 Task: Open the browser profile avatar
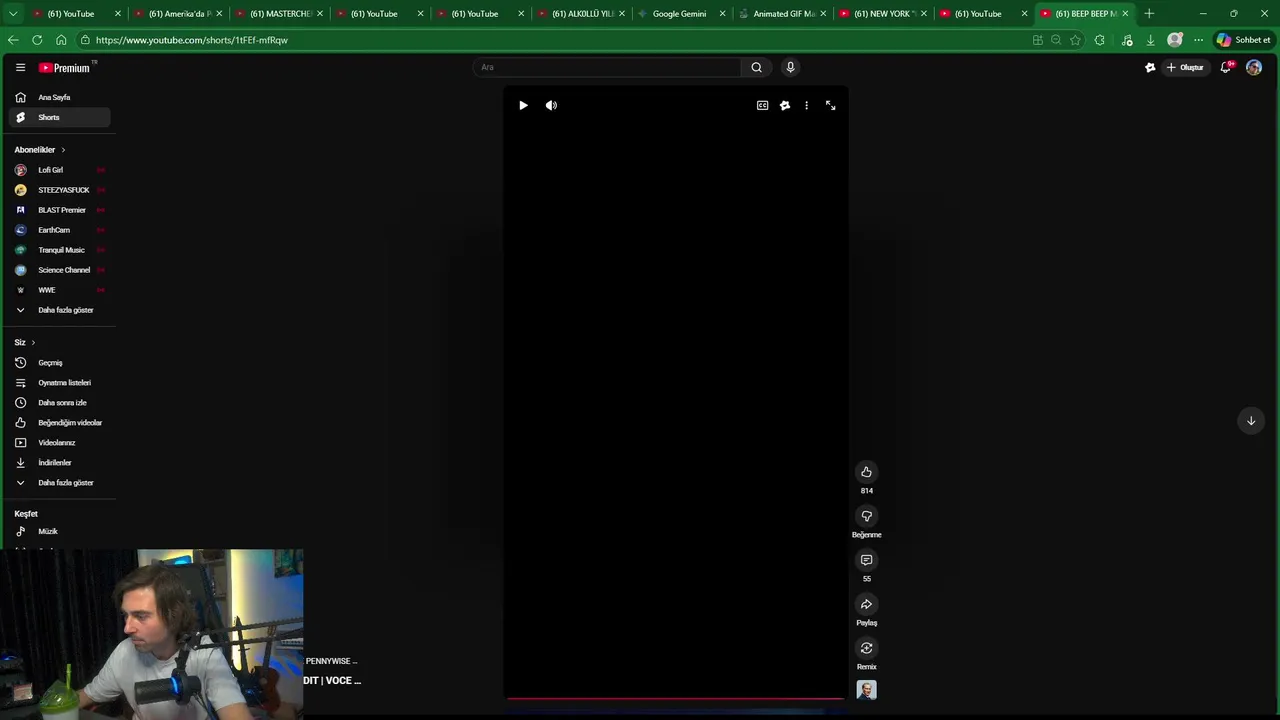(x=1175, y=40)
